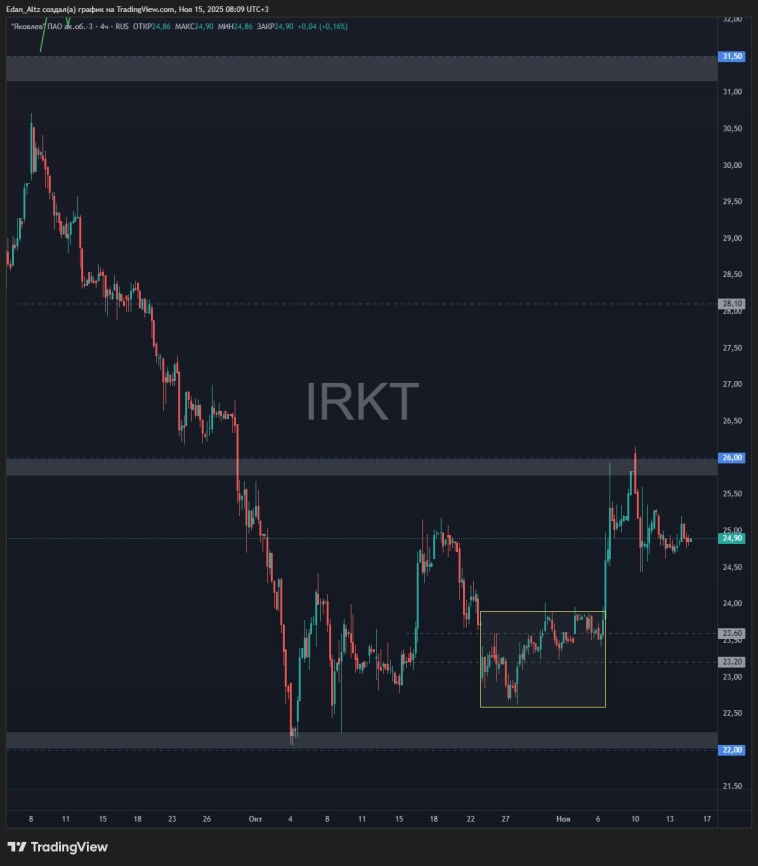Click the Ноя month label on the time axis

tap(563, 819)
